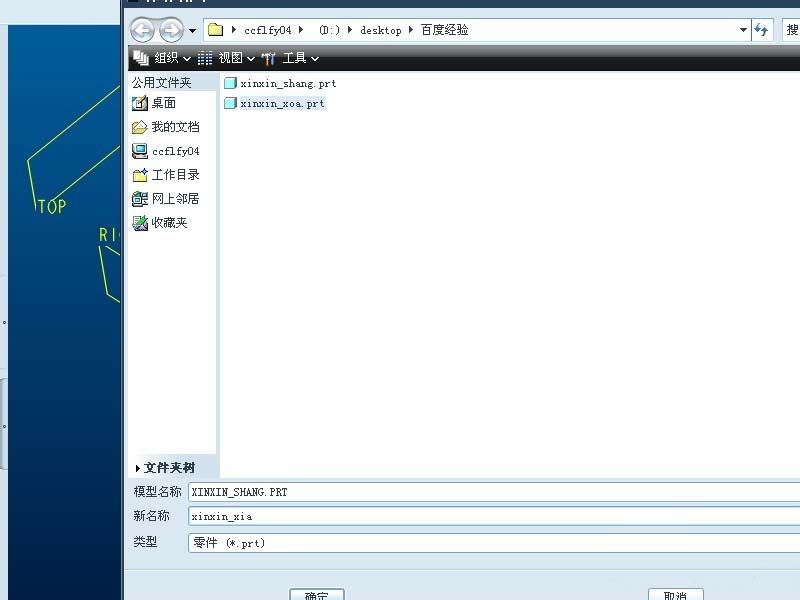Click the 桌面 desktop icon
The image size is (800, 600).
point(139,103)
